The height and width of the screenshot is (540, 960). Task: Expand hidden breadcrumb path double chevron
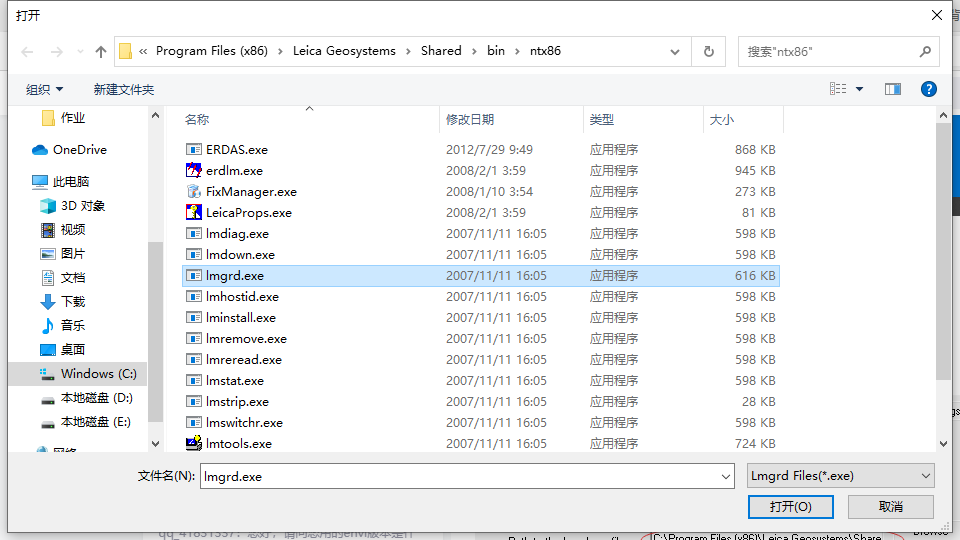[x=143, y=51]
